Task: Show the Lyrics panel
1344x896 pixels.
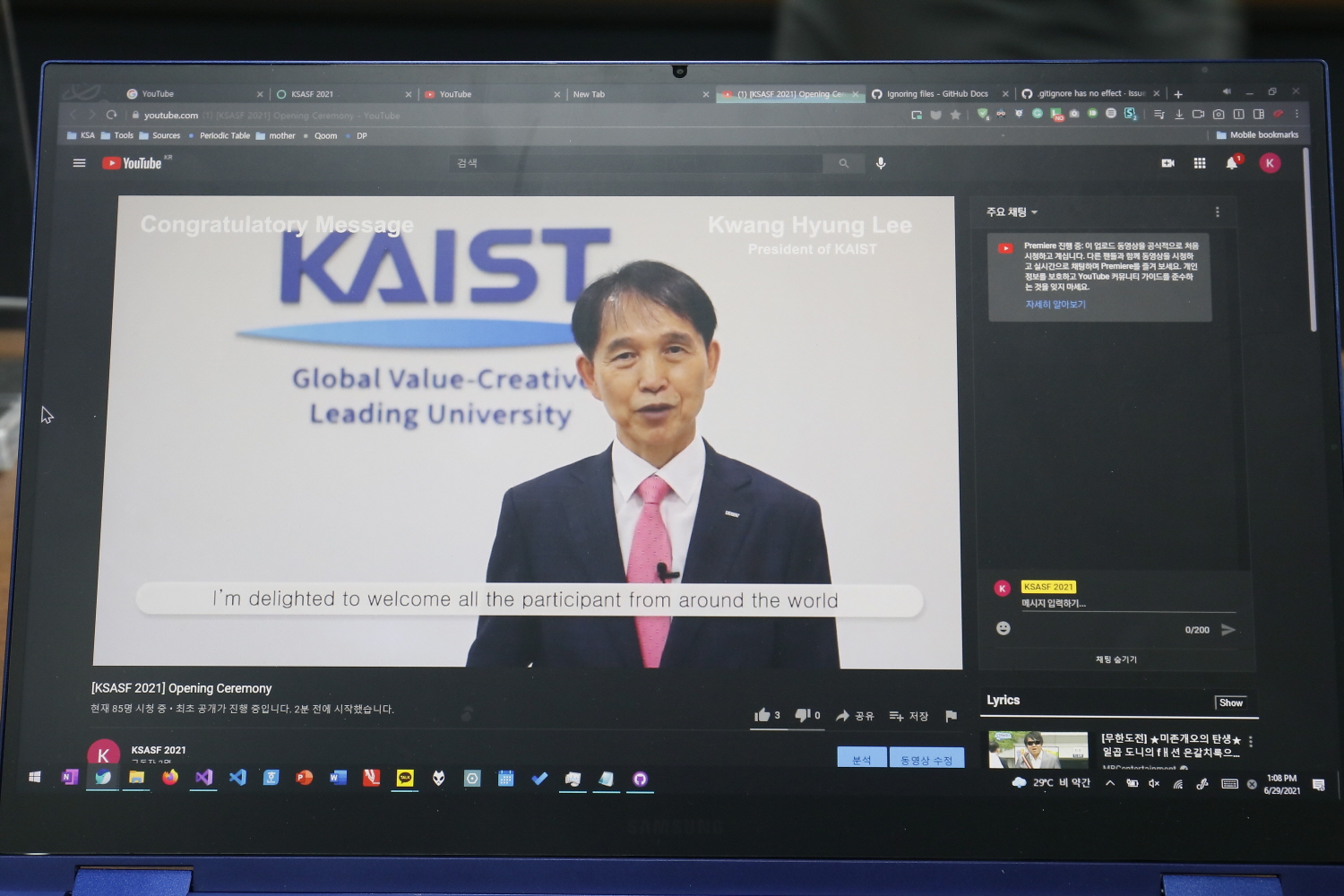Action: coord(1230,702)
